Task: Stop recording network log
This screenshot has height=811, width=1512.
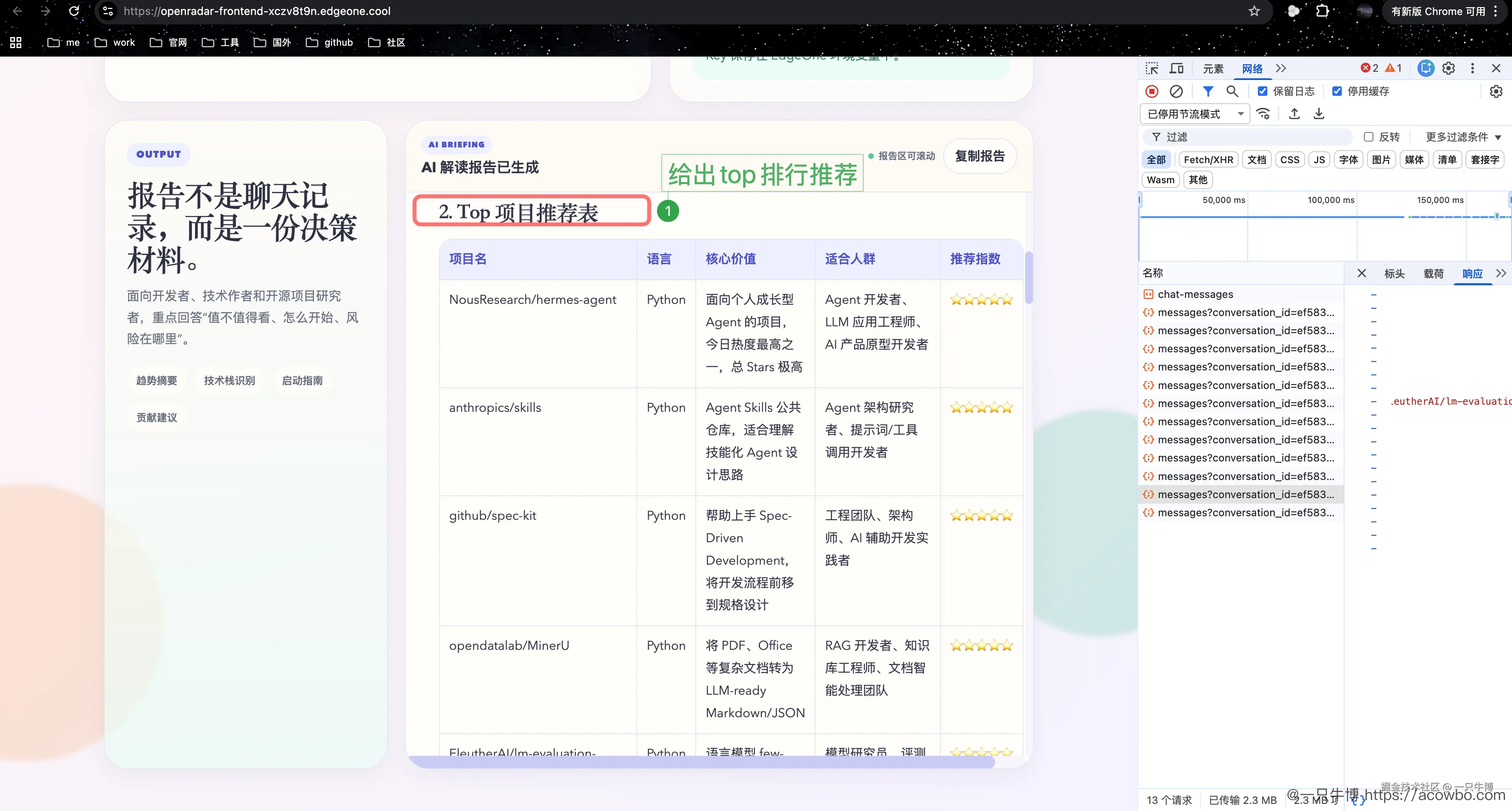Action: point(1152,91)
